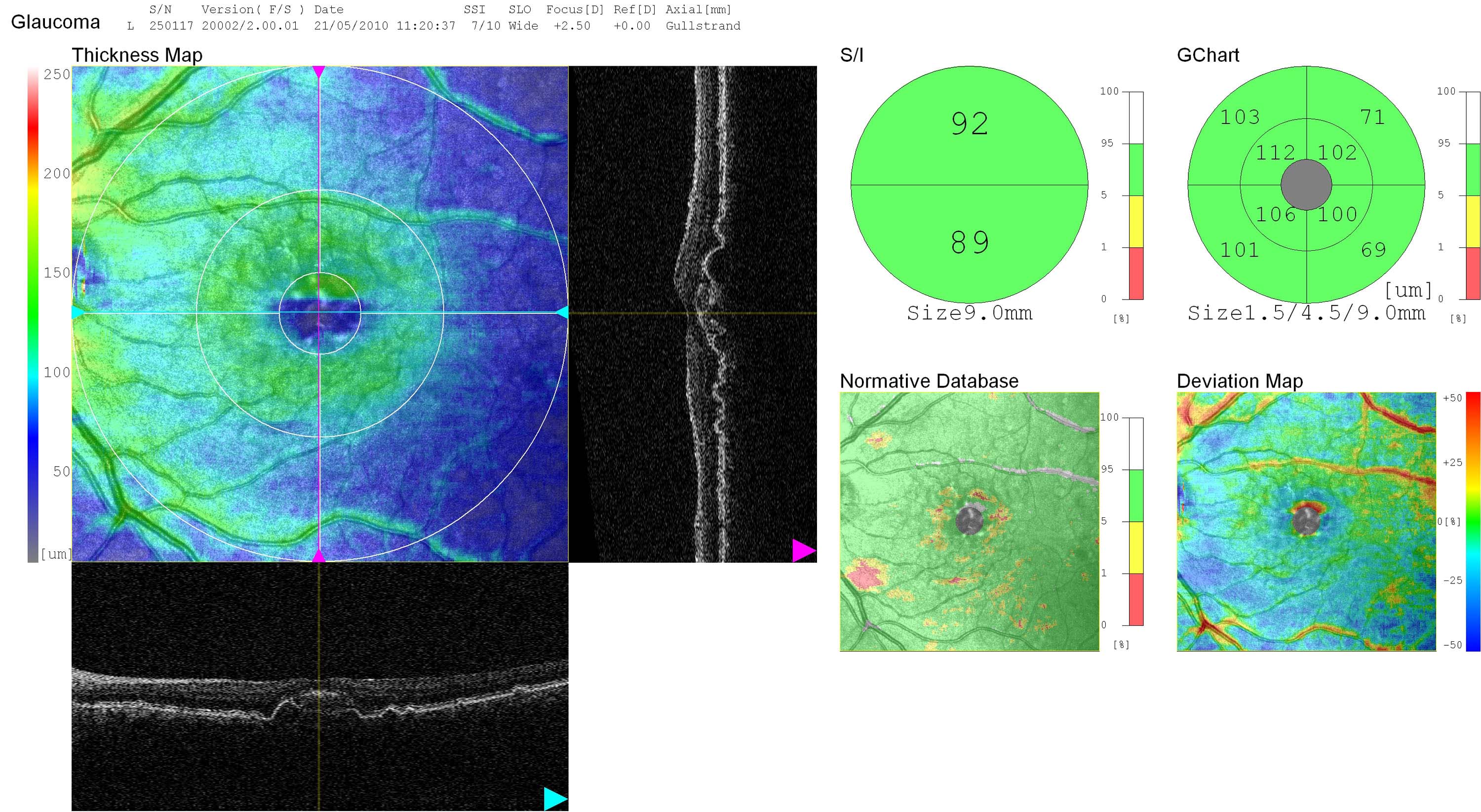Click the S/I heading
The width and height of the screenshot is (1481, 812).
coord(852,55)
